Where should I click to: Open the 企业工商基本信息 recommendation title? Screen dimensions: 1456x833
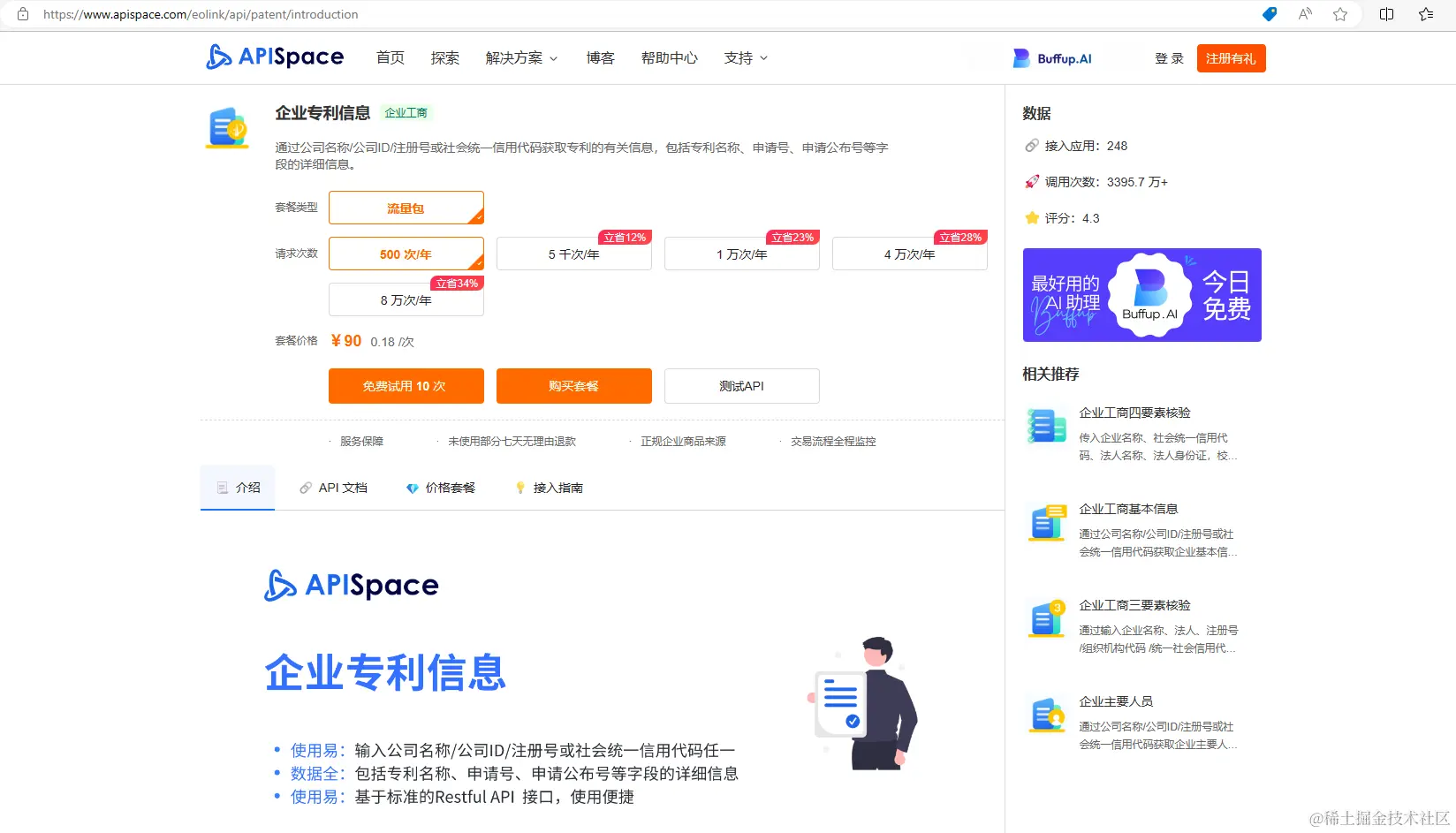point(1128,509)
